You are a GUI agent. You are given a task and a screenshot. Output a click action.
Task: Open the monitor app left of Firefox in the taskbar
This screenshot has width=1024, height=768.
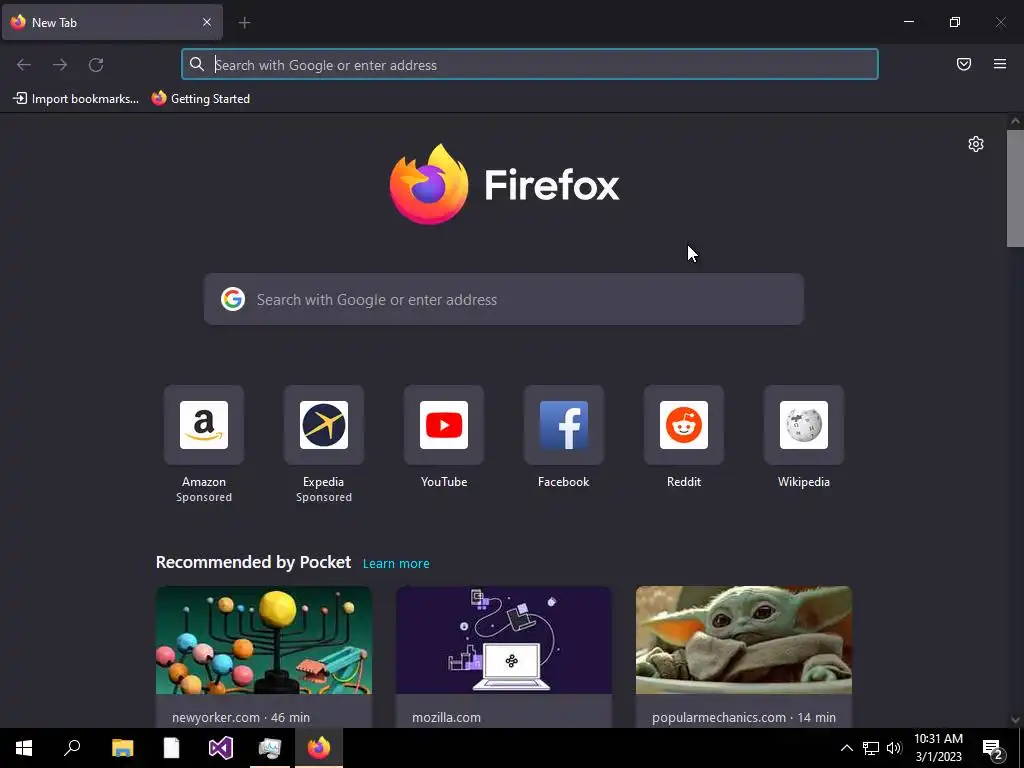[270, 748]
